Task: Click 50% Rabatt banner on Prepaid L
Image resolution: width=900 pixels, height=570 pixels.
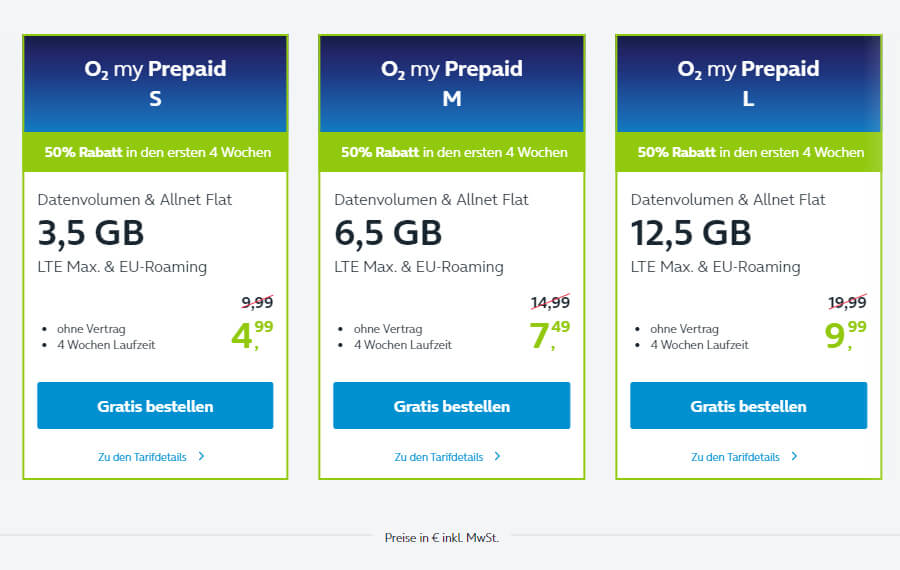Action: click(748, 153)
